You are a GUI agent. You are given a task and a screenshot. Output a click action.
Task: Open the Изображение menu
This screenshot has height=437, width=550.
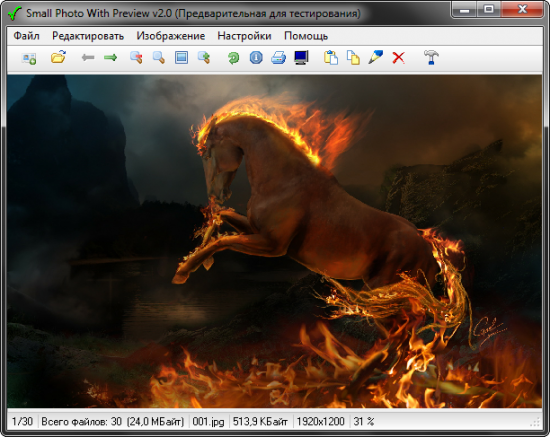171,36
